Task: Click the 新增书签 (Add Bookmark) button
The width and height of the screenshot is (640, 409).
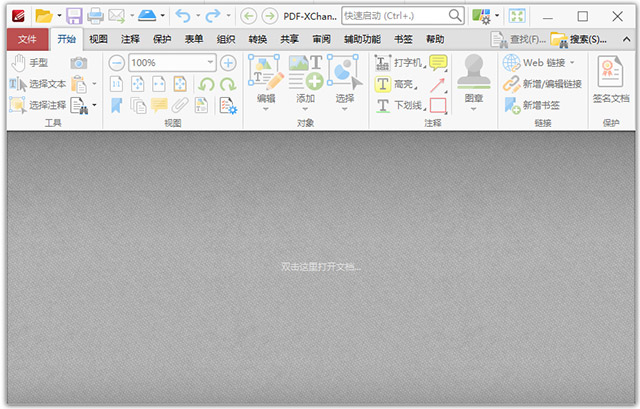Action: [x=540, y=105]
